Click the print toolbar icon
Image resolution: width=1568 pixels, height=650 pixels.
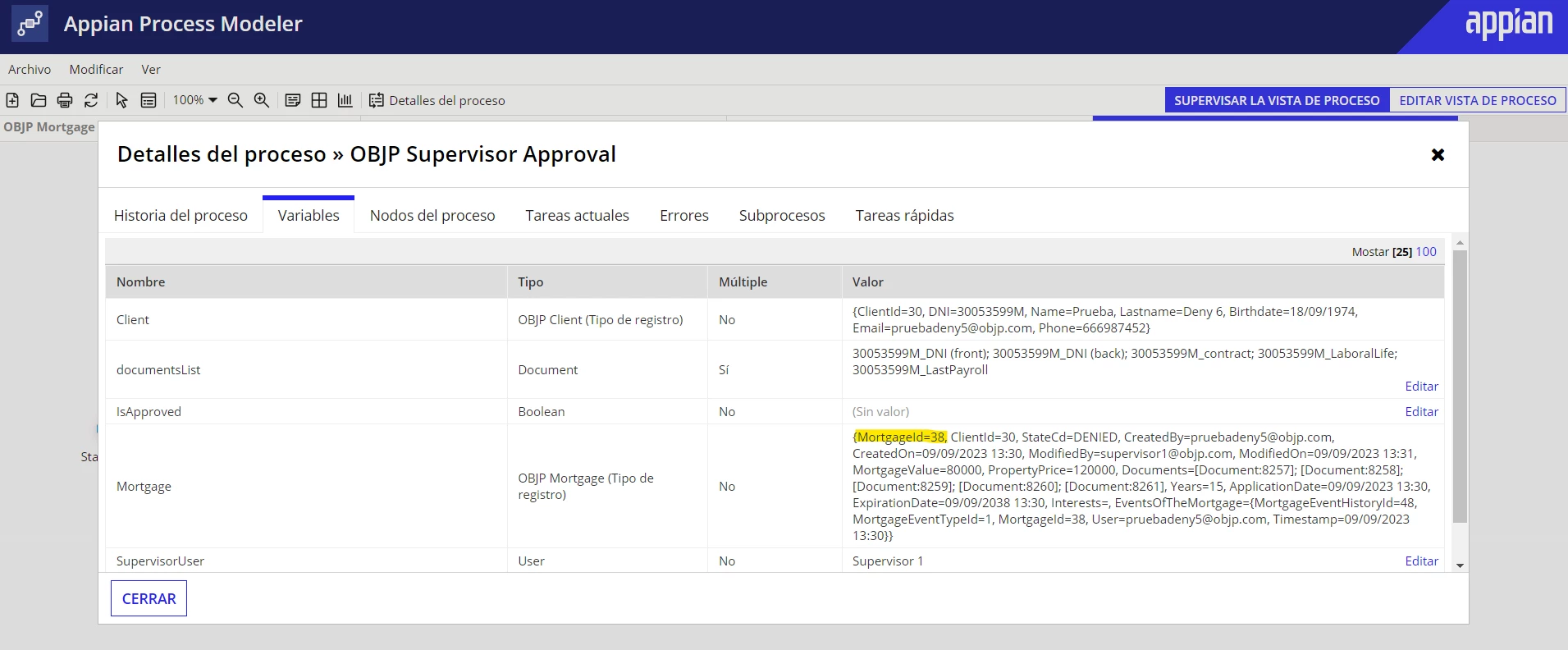pyautogui.click(x=65, y=100)
